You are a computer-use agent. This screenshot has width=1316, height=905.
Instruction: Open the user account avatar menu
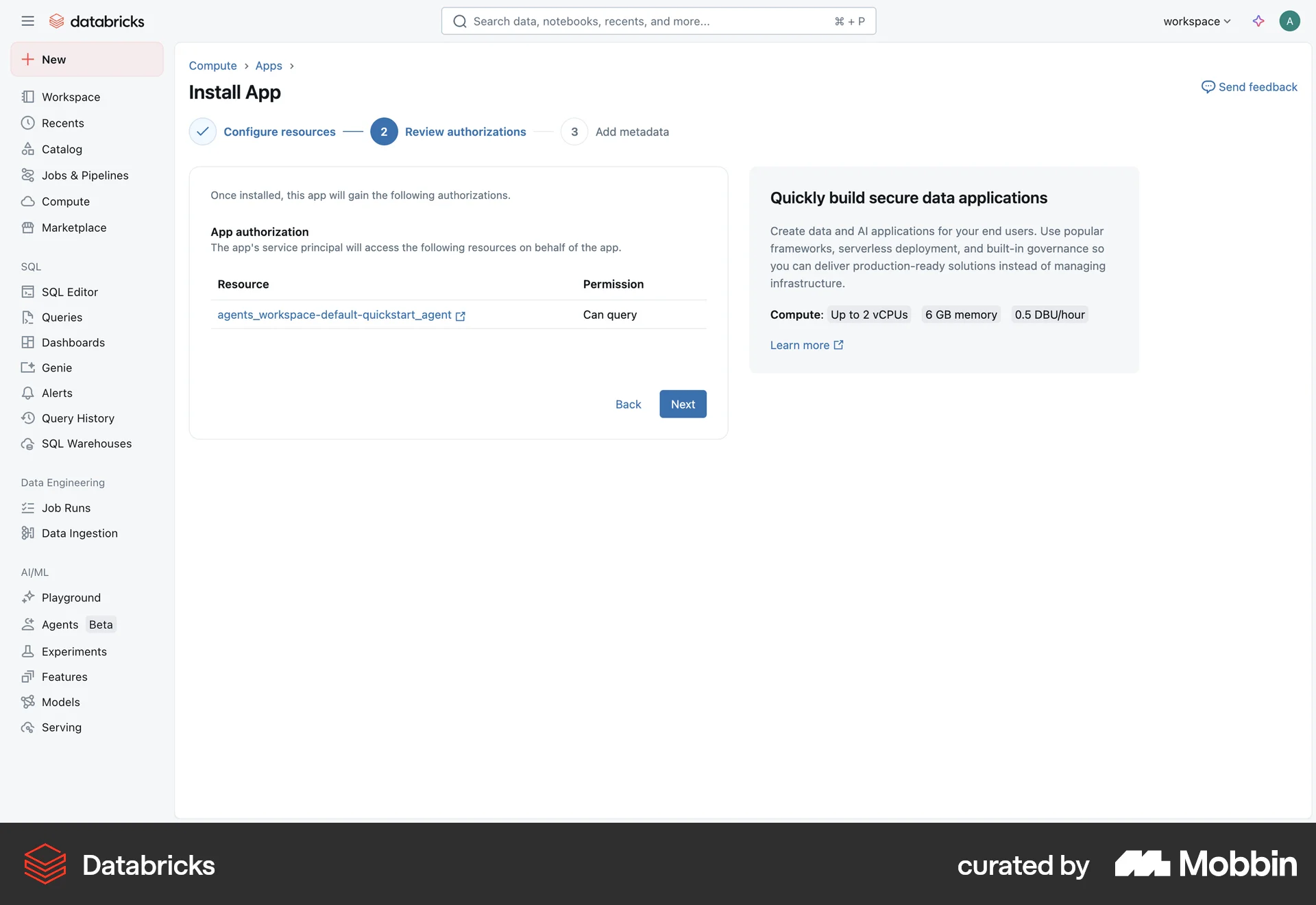click(1291, 21)
